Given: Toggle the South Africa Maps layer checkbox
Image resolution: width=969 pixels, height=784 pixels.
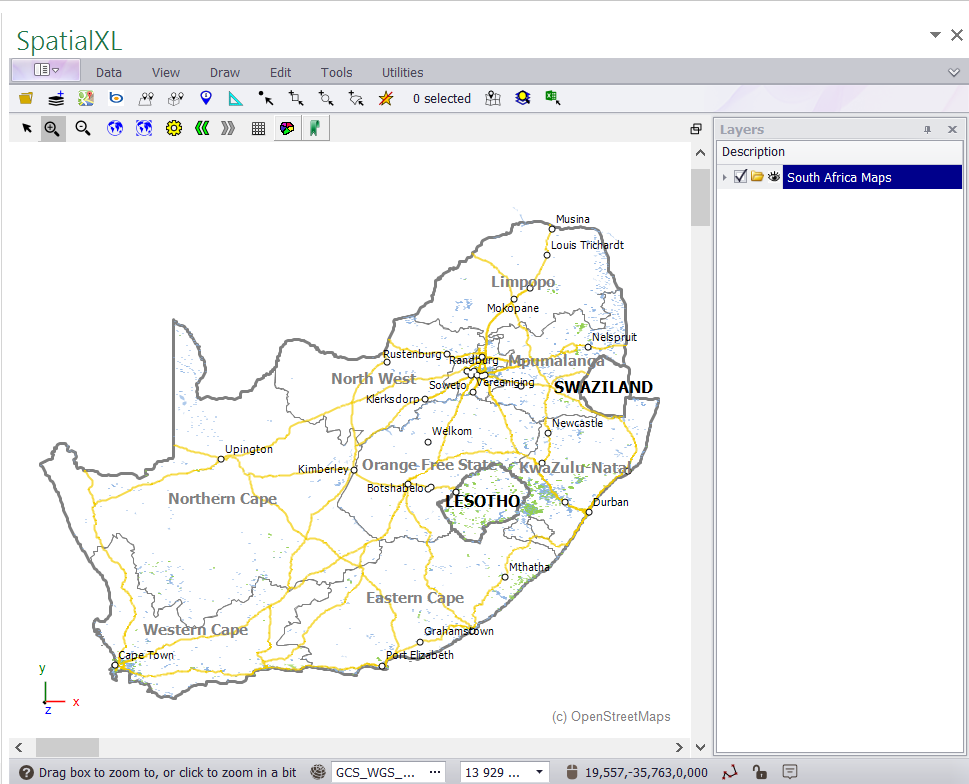Looking at the screenshot, I should click(x=739, y=176).
